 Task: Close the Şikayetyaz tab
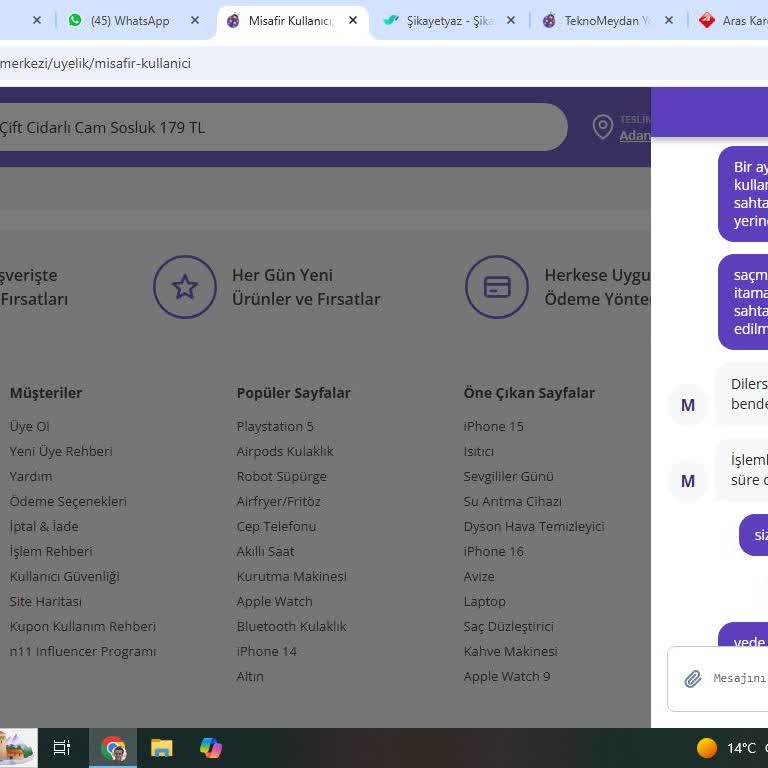[x=511, y=21]
